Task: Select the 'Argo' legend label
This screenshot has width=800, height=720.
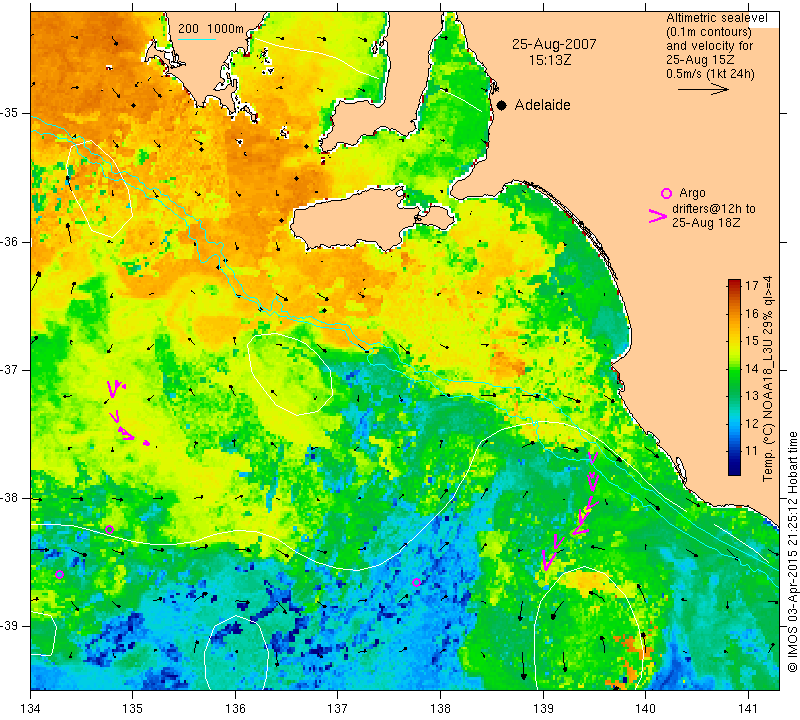Action: click(692, 193)
